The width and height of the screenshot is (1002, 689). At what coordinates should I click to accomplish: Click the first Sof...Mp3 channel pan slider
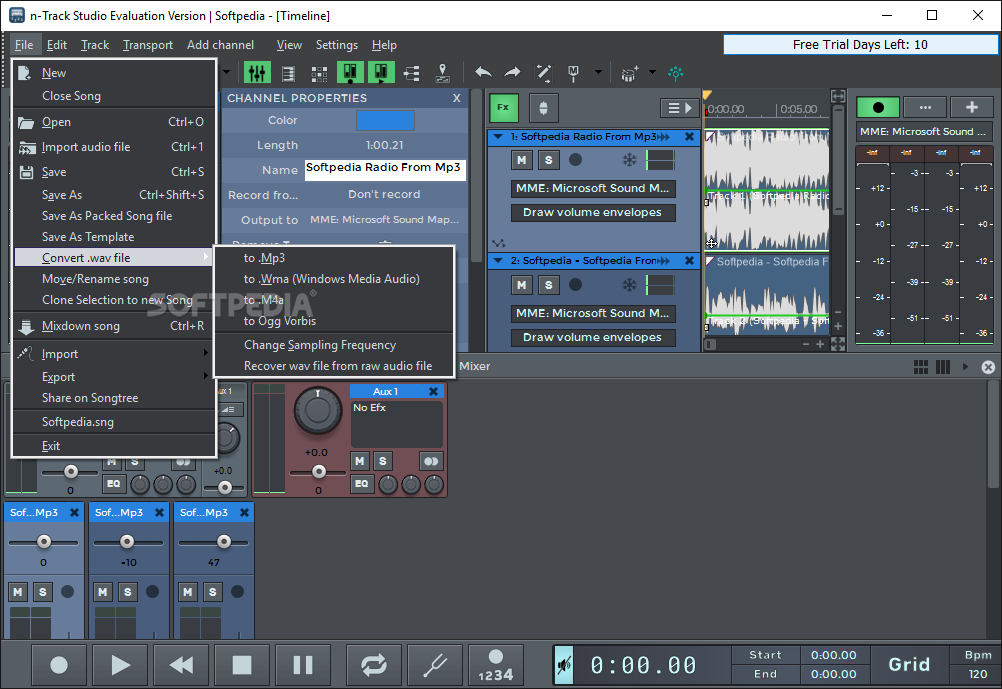(43, 542)
